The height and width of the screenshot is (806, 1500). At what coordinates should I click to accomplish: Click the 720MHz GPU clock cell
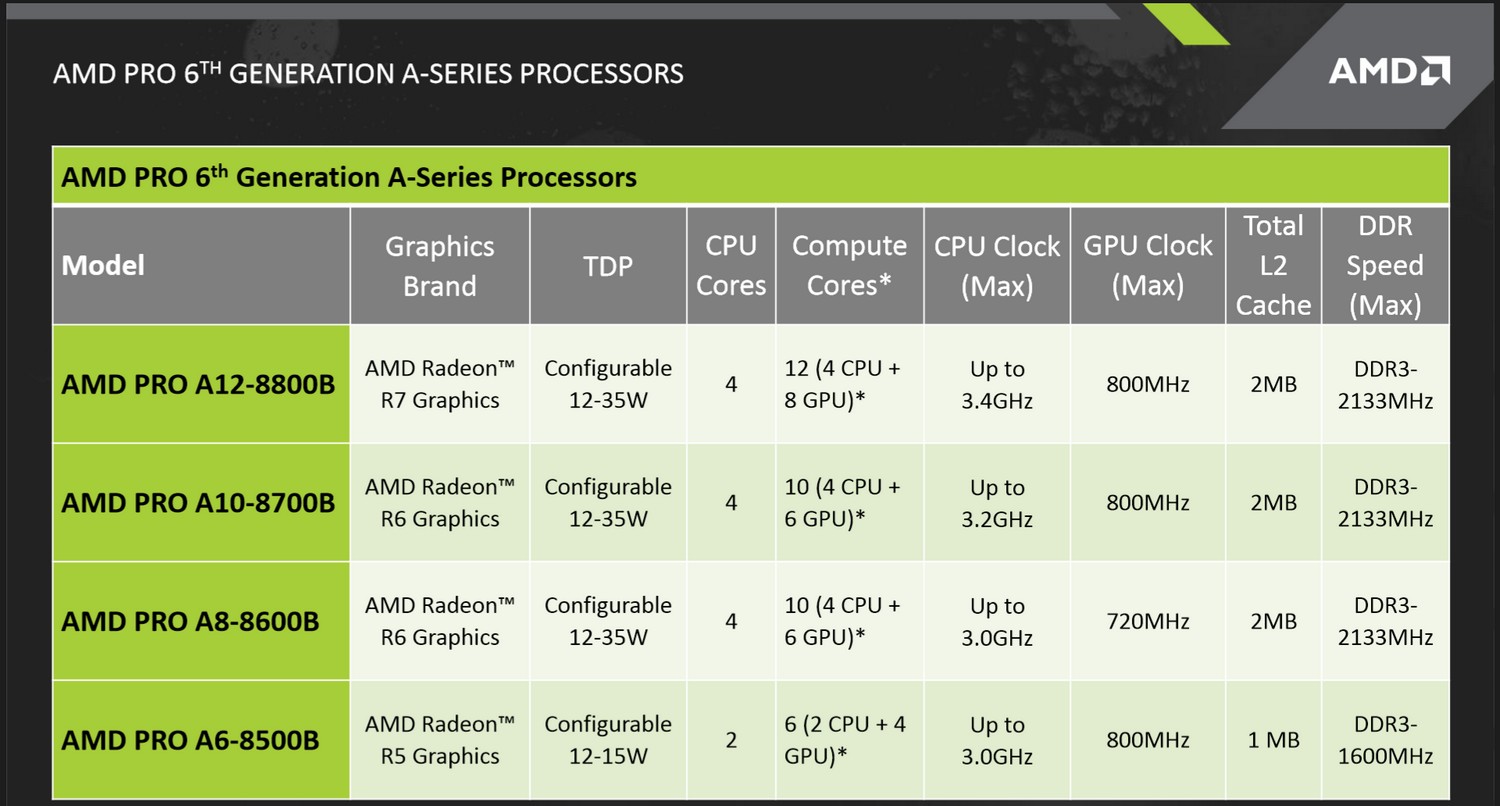click(1148, 621)
